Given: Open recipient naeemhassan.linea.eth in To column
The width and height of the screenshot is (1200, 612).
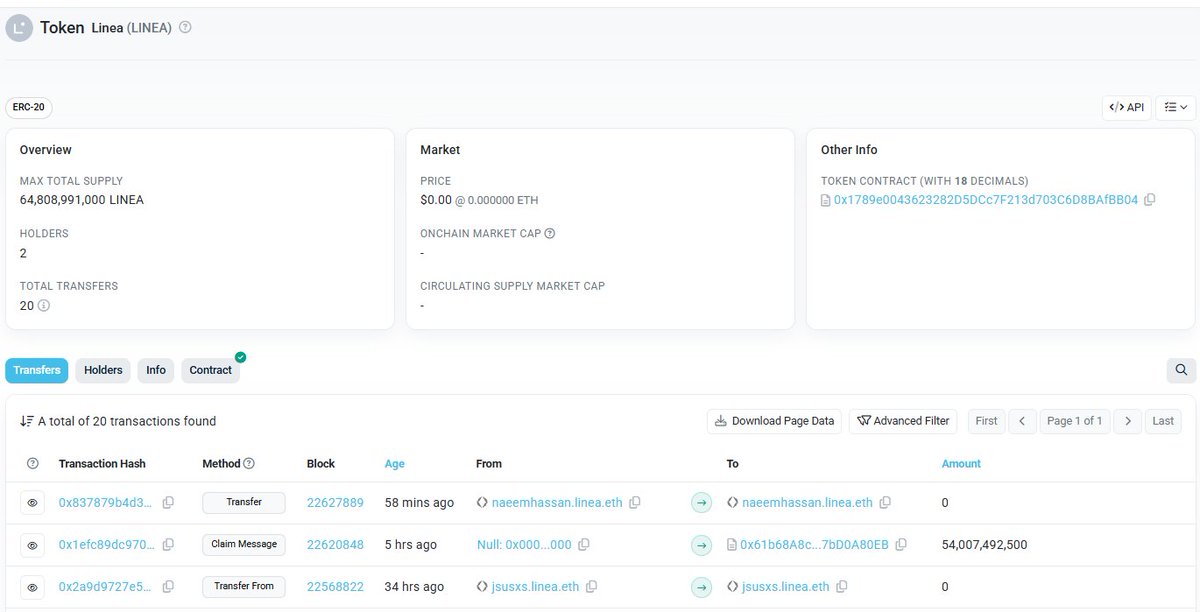Looking at the screenshot, I should pyautogui.click(x=807, y=503).
